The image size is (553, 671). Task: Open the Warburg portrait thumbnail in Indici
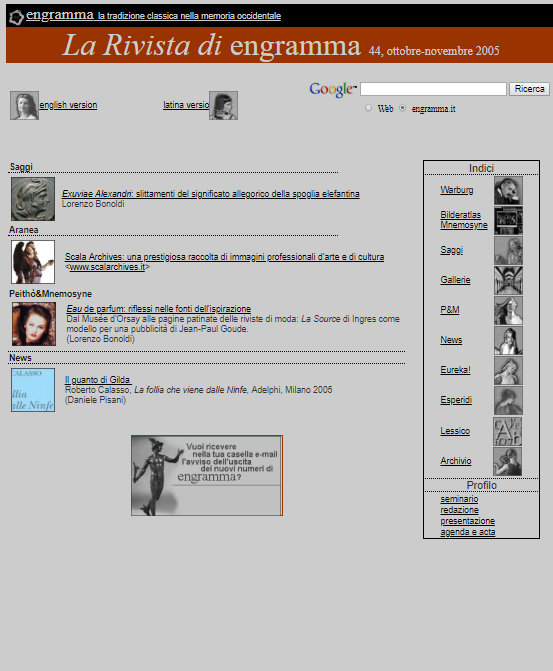click(508, 190)
